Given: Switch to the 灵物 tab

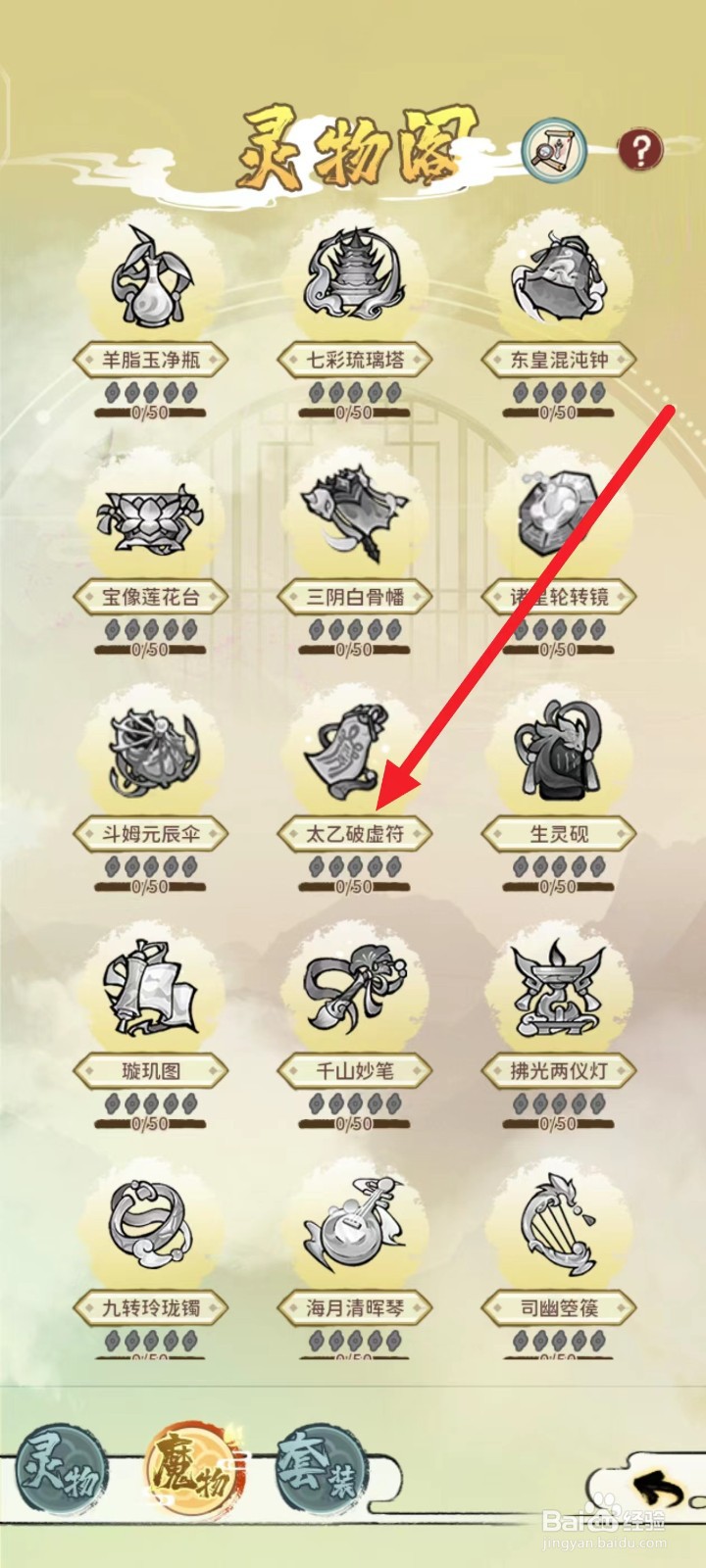Looking at the screenshot, I should (62, 1466).
